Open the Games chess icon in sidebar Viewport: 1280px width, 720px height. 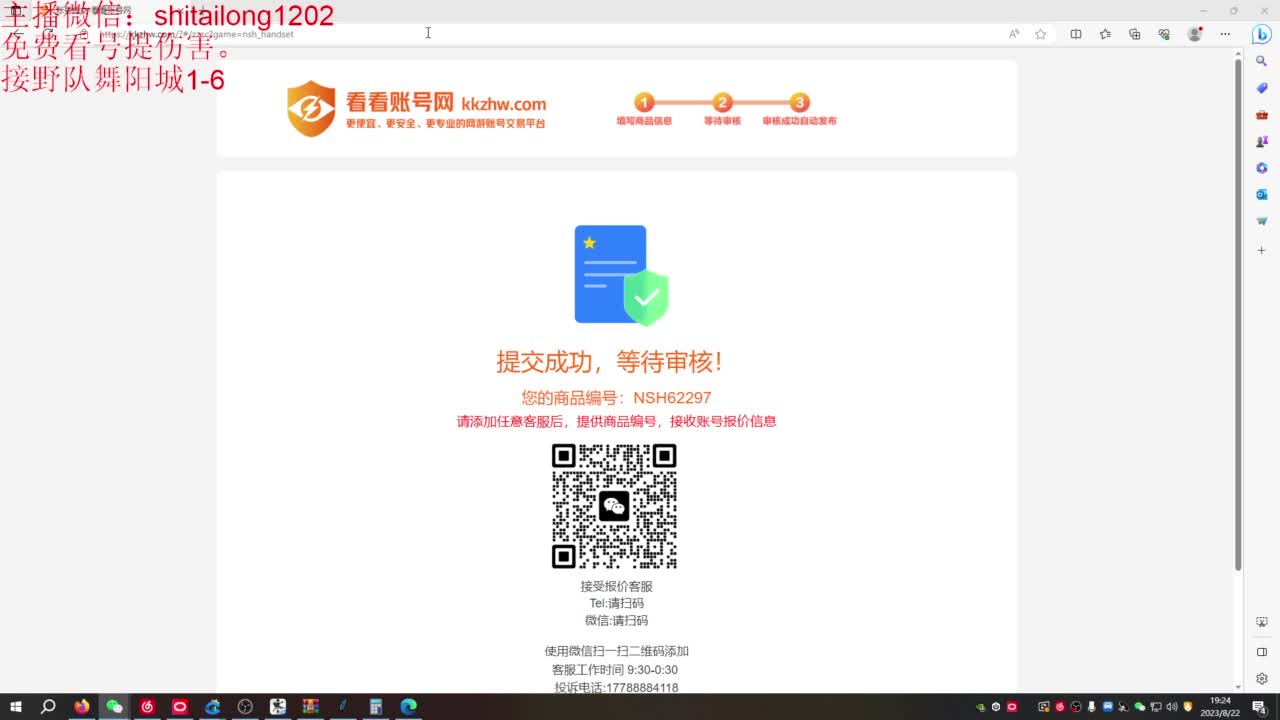pos(1262,141)
